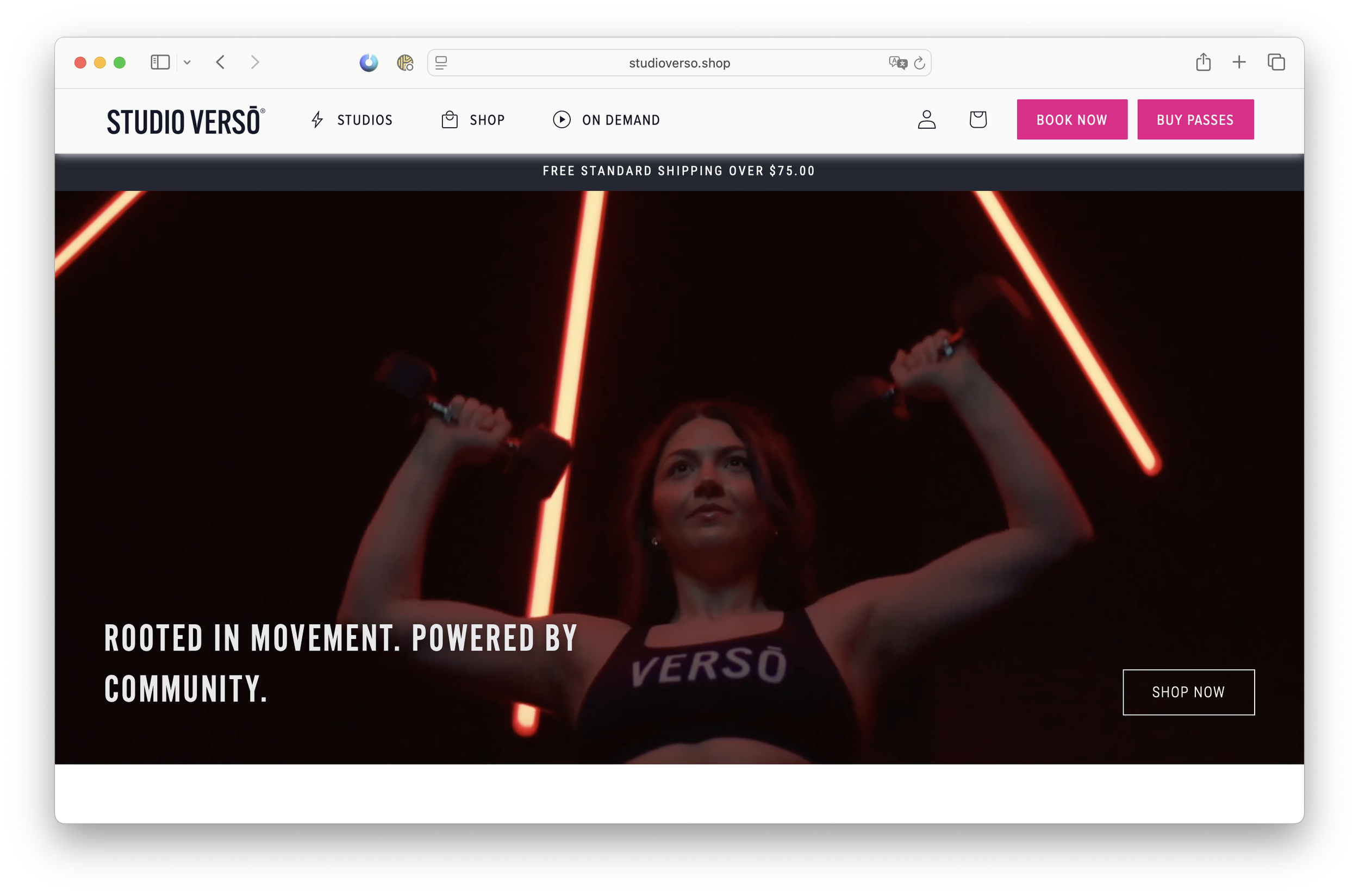The height and width of the screenshot is (896, 1359).
Task: Click the Safari sidebar toggle icon
Action: coord(160,62)
